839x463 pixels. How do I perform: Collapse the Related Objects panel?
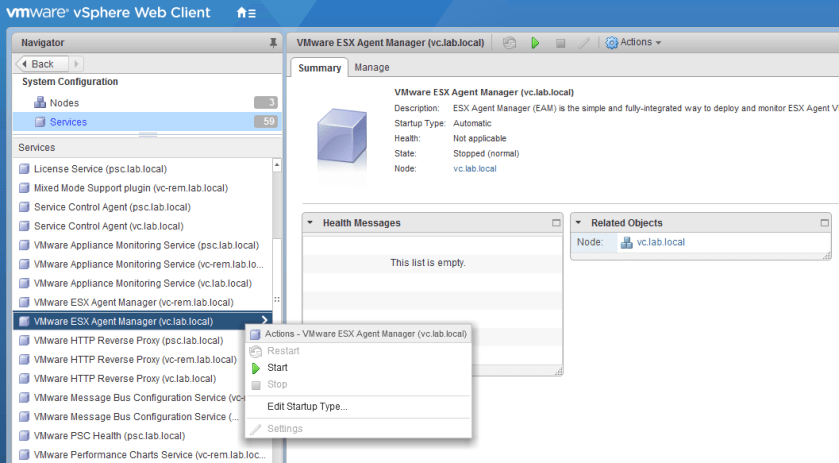click(x=578, y=223)
